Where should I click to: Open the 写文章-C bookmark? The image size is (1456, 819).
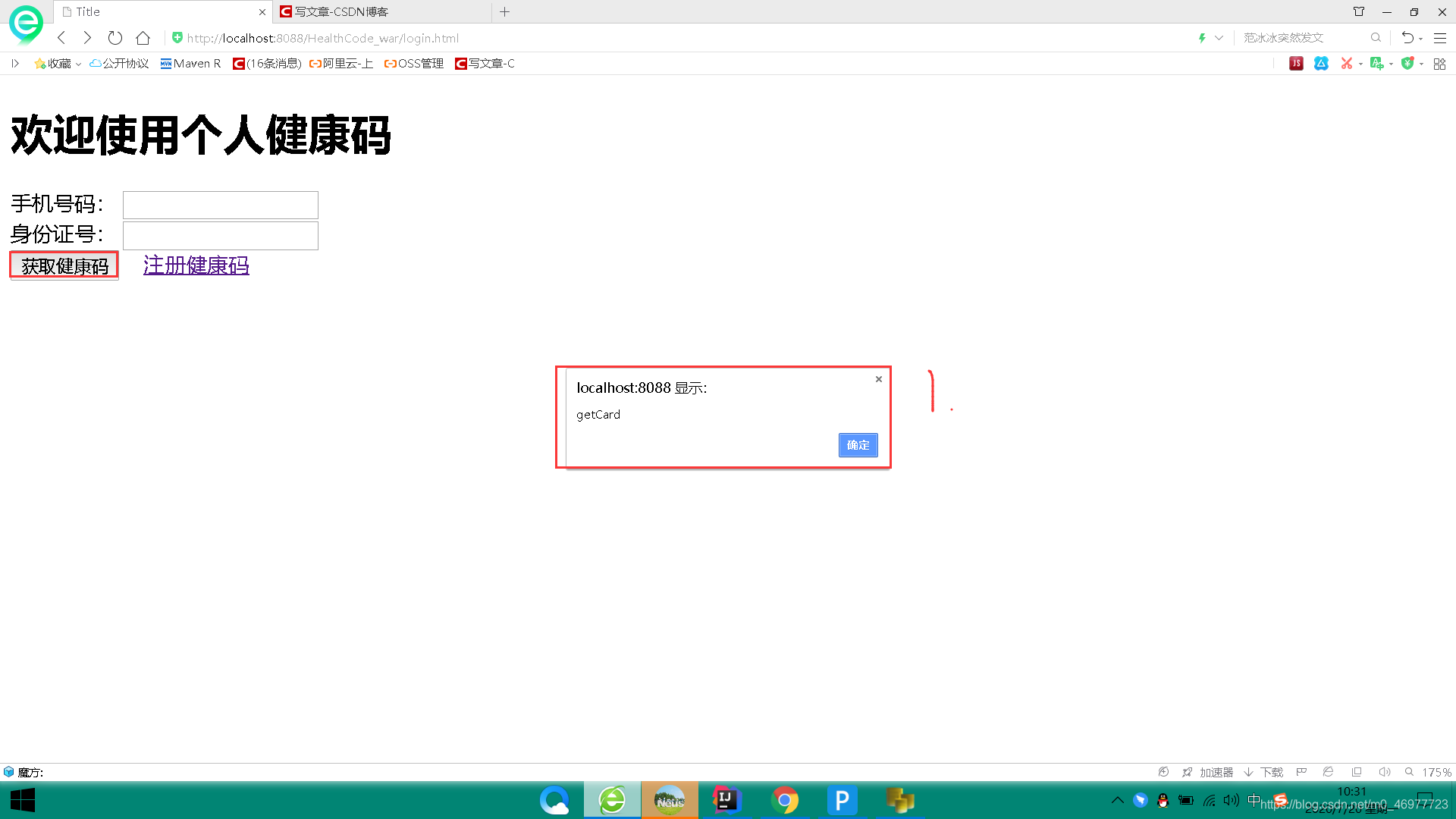tap(485, 64)
